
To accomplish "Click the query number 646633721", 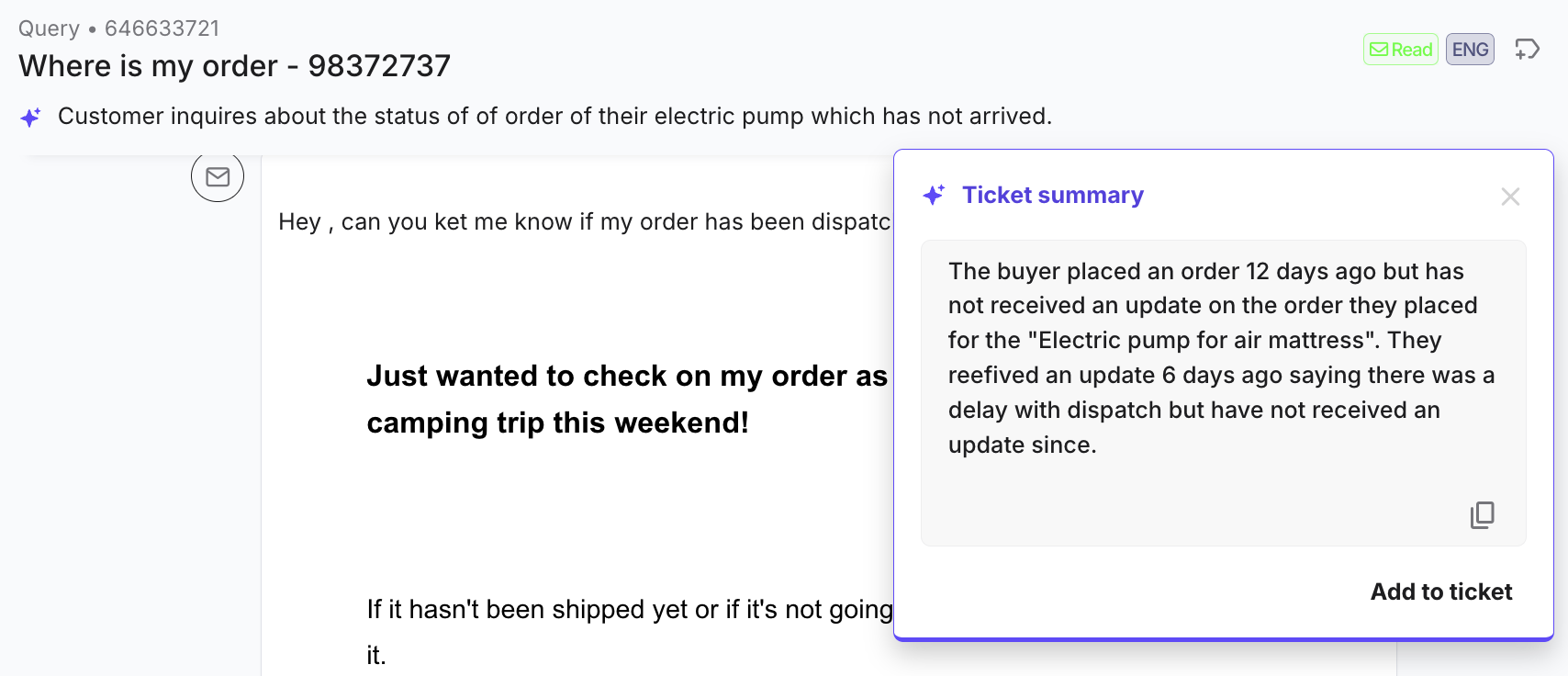I will (x=162, y=28).
